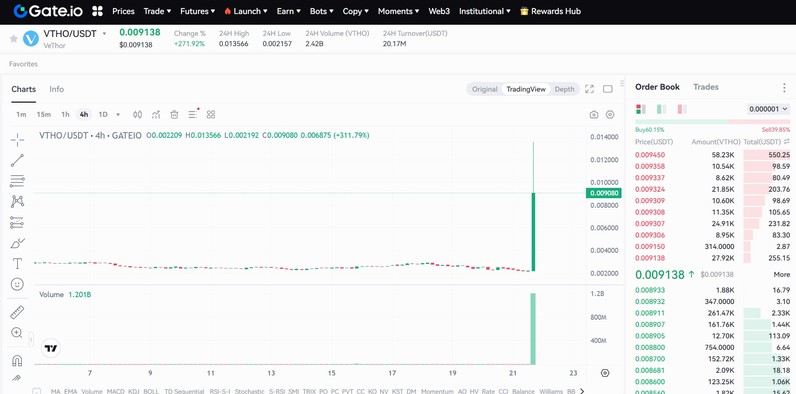This screenshot has height=394, width=796.
Task: Take a chart snapshot with the camera icon
Action: point(594,115)
